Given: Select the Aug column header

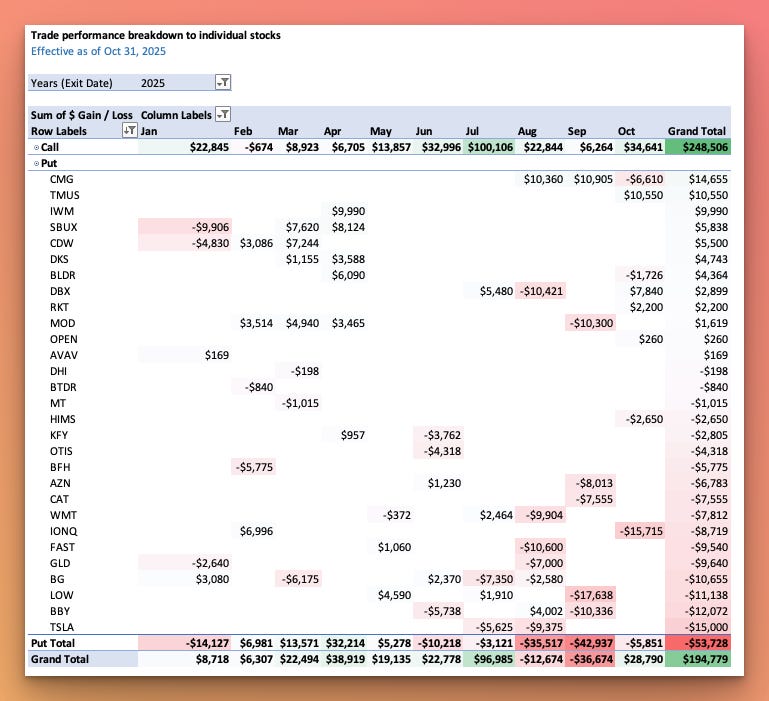Looking at the screenshot, I should click(527, 131).
